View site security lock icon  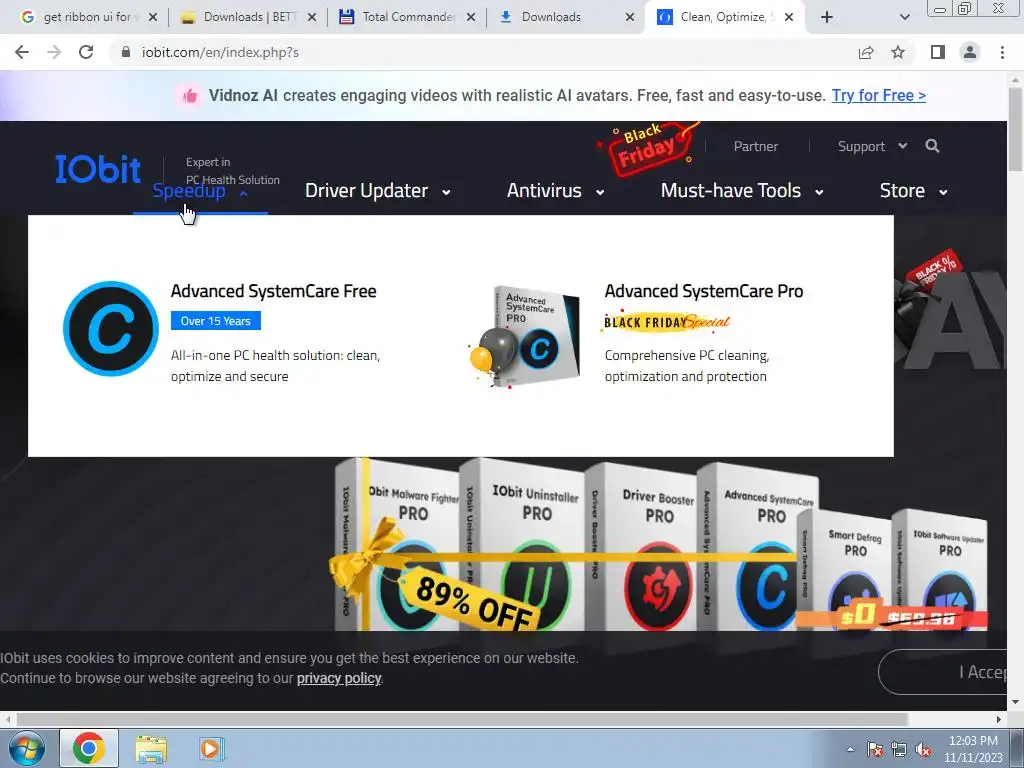coord(126,52)
